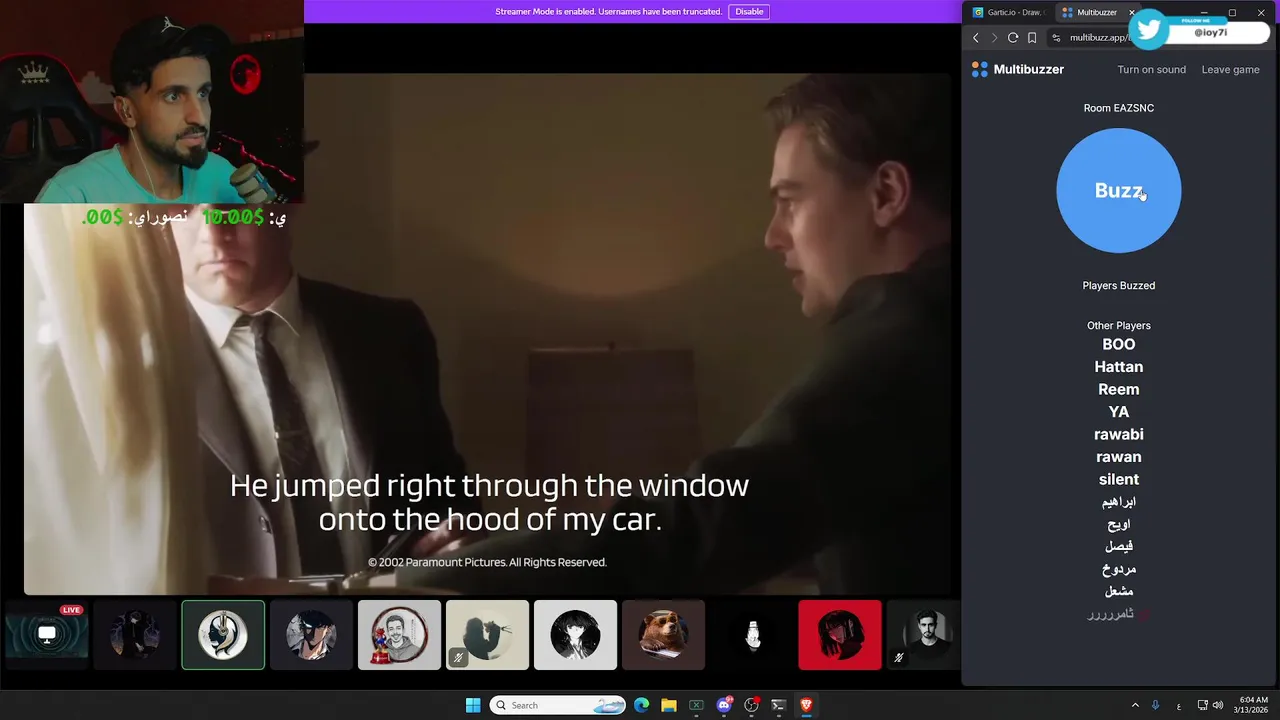1280x720 pixels.
Task: Bookmark the current page
Action: click(1032, 38)
